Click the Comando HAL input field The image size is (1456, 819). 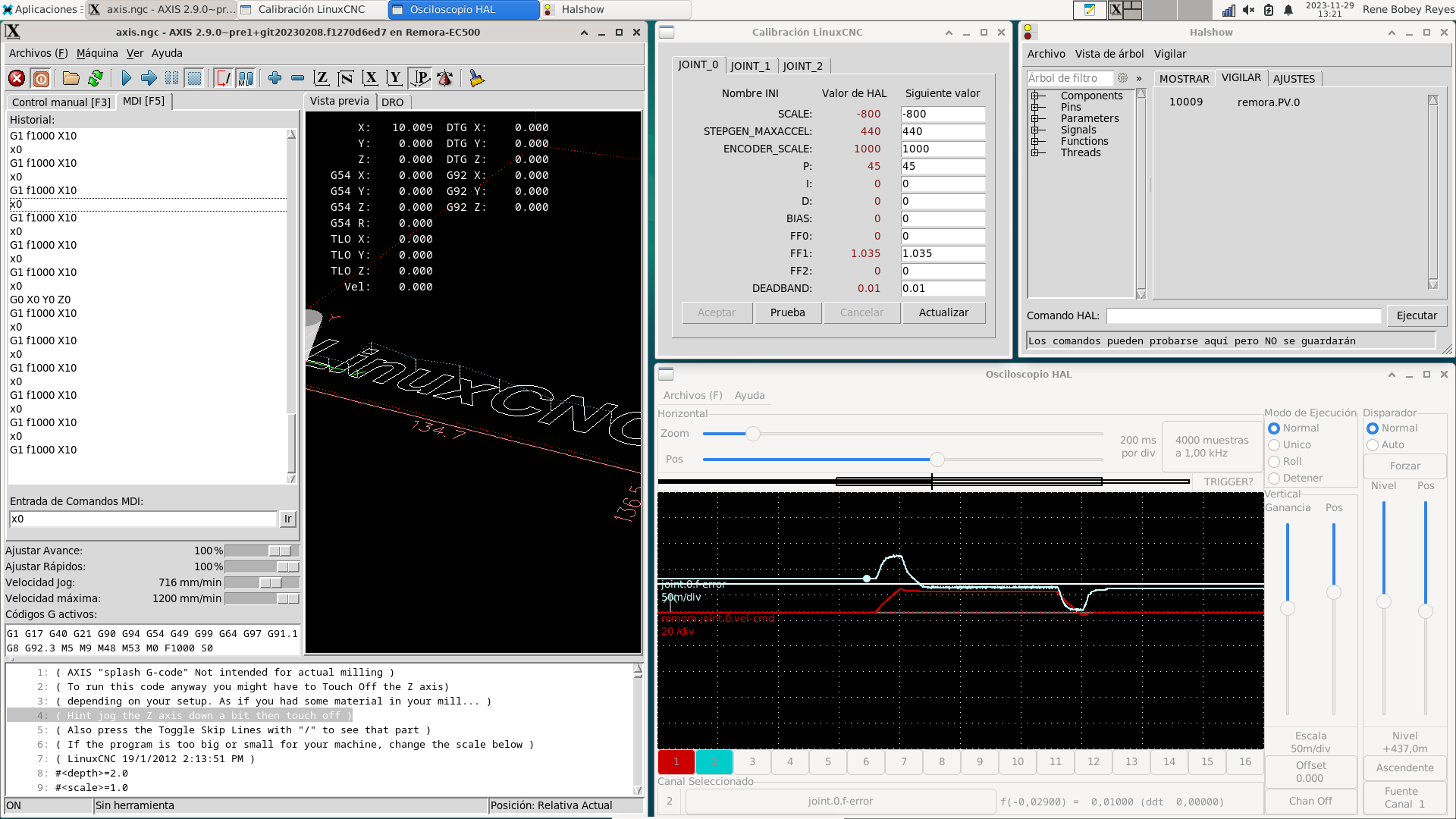pos(1244,315)
